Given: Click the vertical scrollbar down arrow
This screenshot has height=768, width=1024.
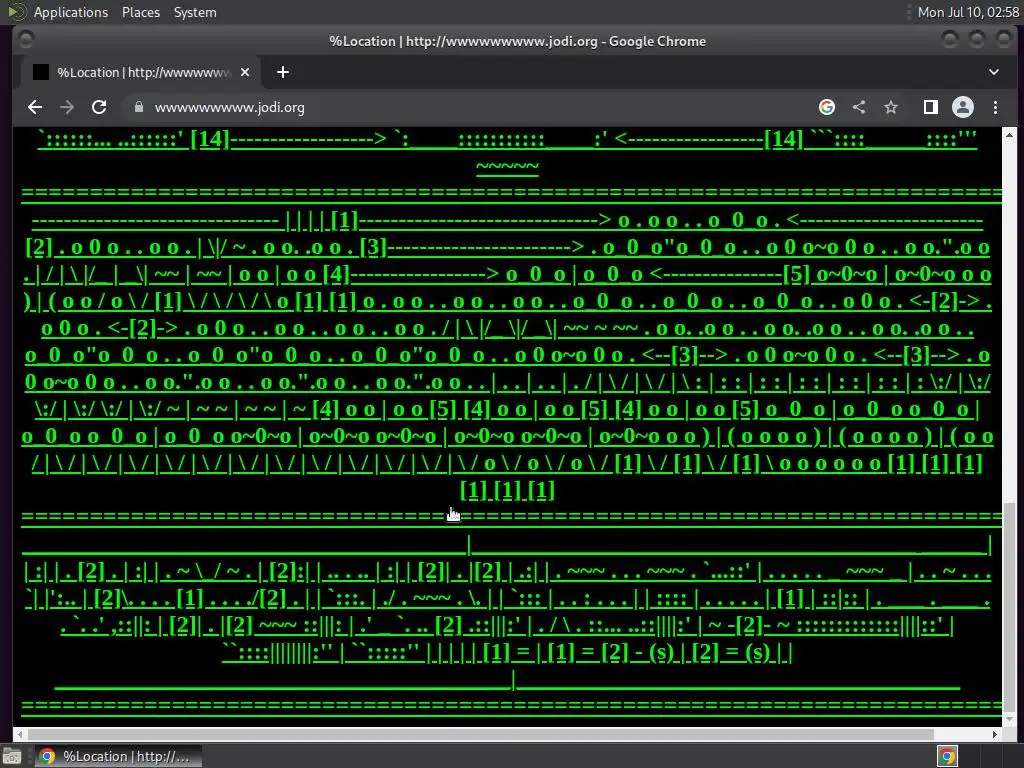Looking at the screenshot, I should 1009,719.
